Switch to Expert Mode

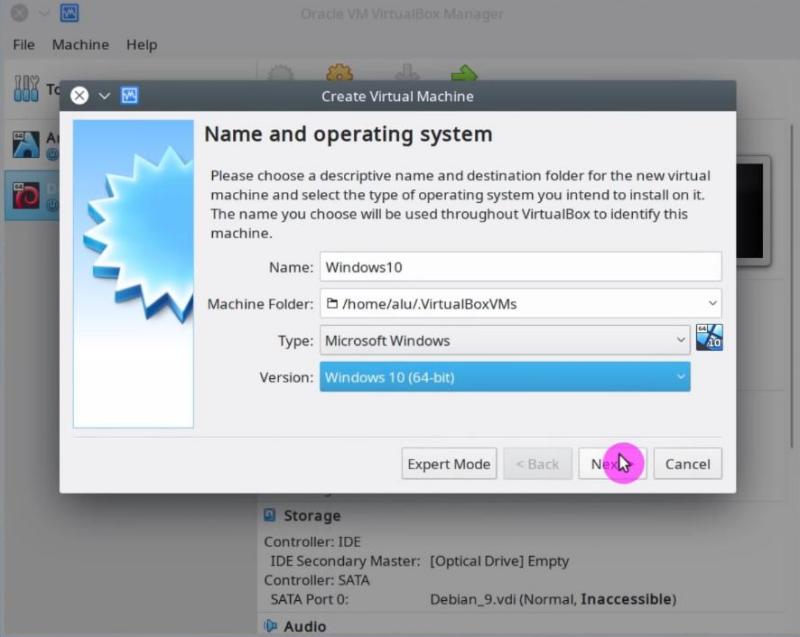(449, 464)
